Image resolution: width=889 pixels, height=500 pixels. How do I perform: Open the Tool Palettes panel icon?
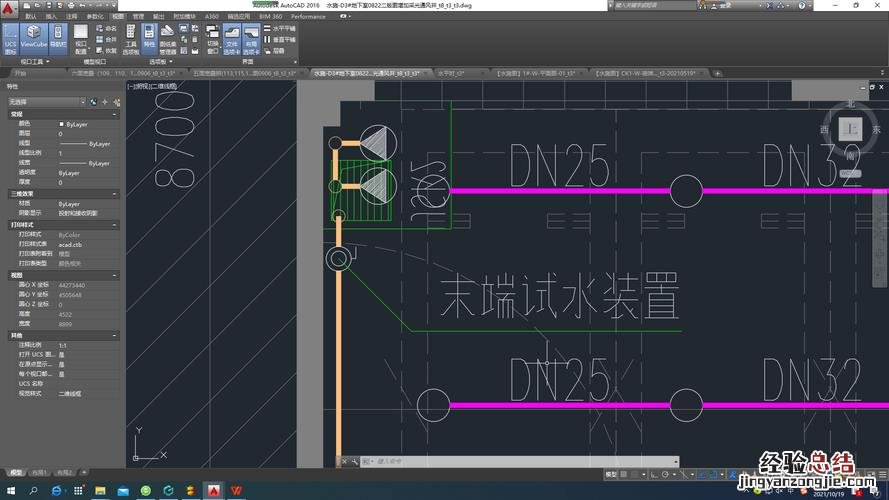coord(131,38)
